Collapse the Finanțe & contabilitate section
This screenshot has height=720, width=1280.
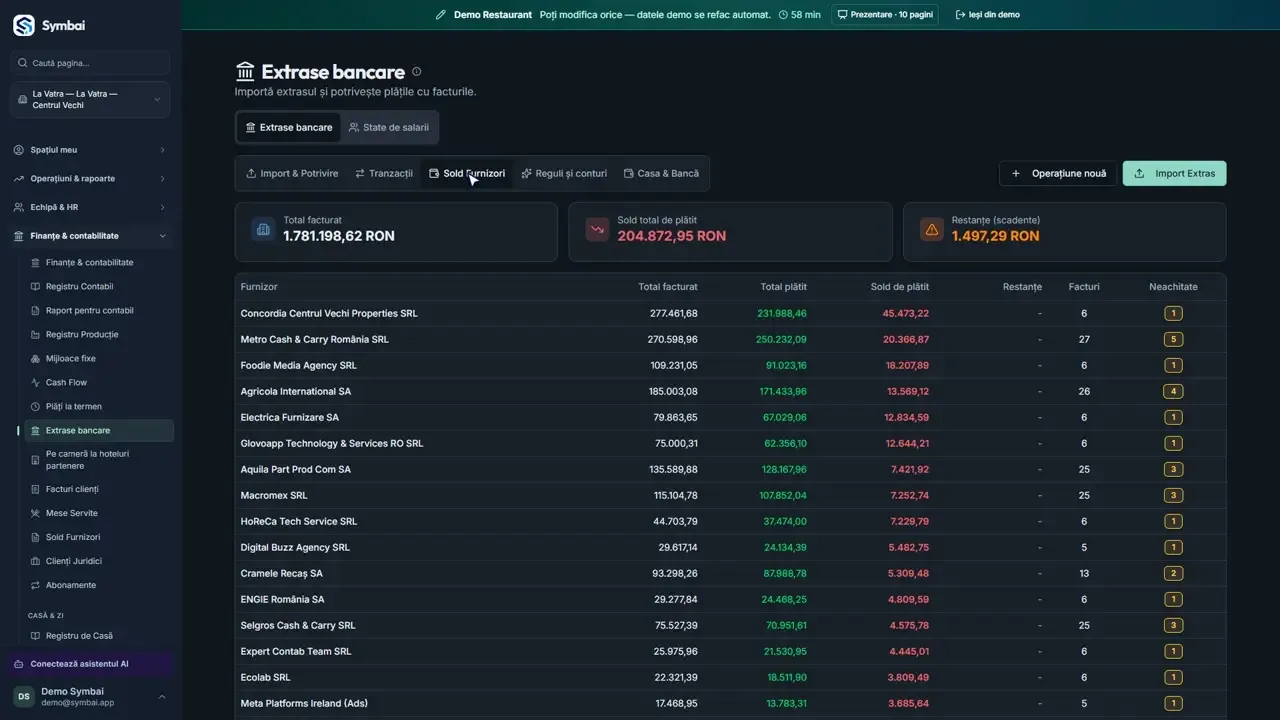pos(90,236)
